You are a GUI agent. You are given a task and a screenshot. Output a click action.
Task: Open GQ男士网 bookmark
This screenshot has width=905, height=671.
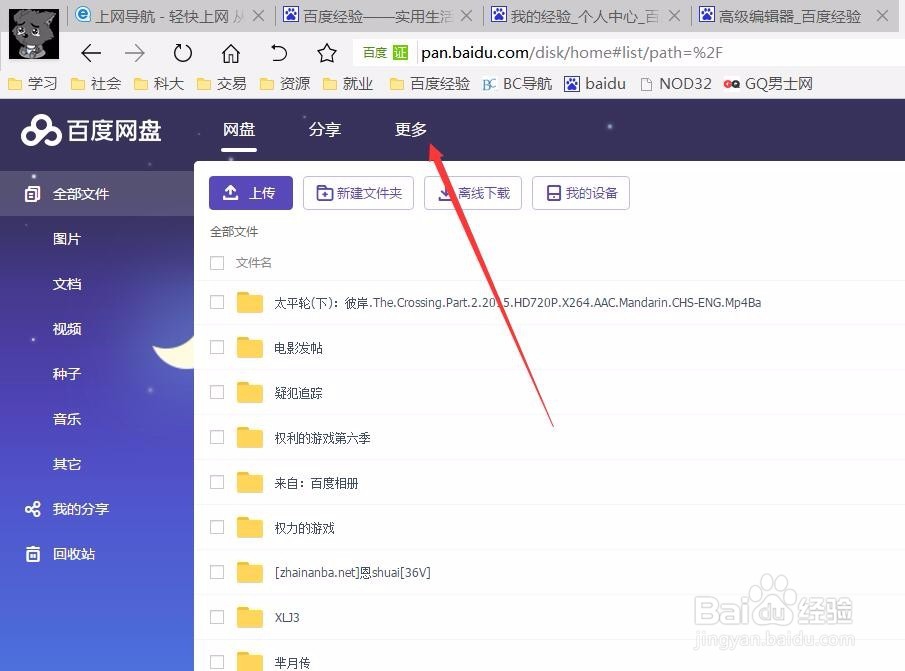click(x=768, y=84)
